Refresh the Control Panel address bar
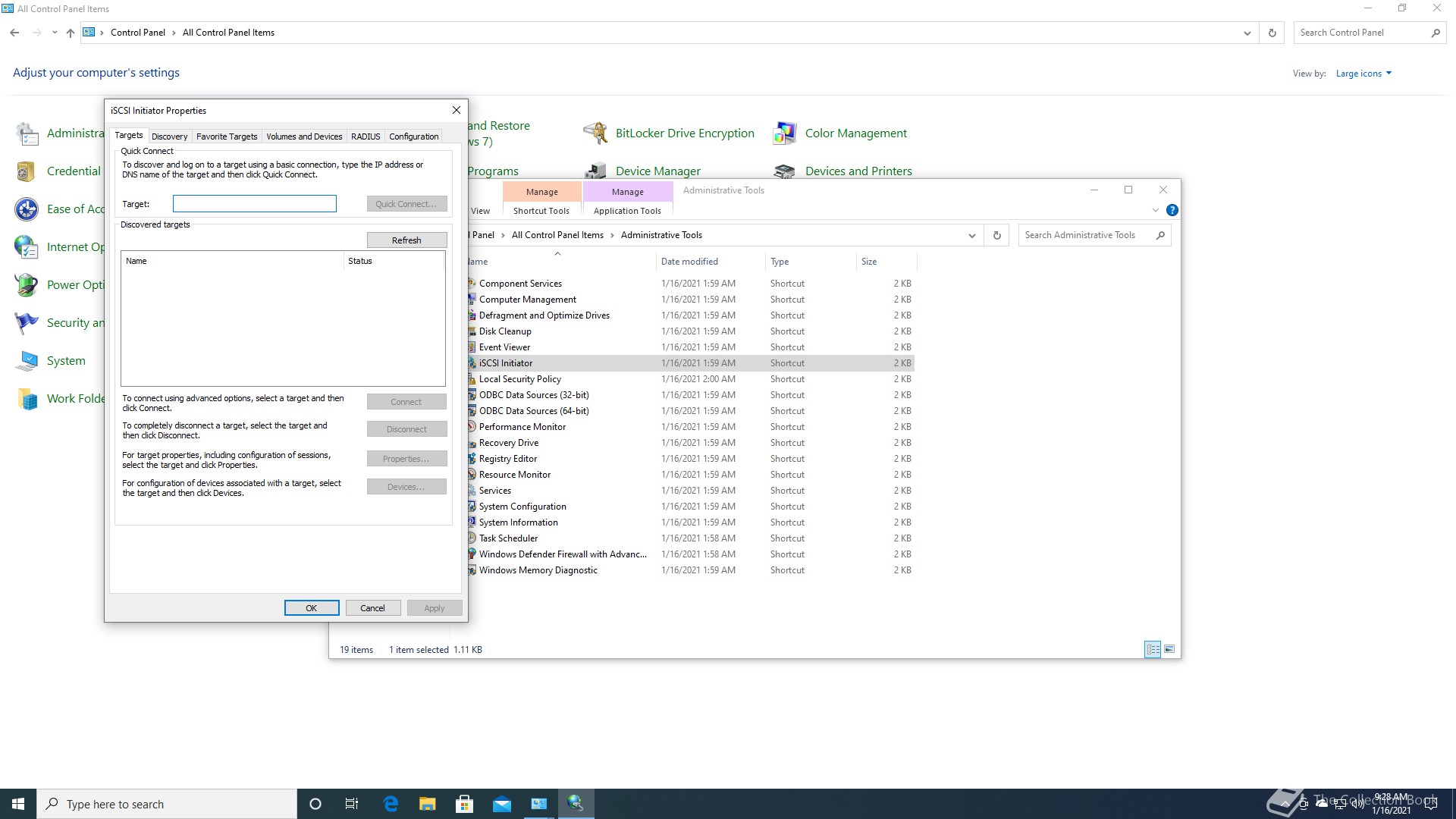Screen dimensions: 1456x819 tap(1272, 33)
